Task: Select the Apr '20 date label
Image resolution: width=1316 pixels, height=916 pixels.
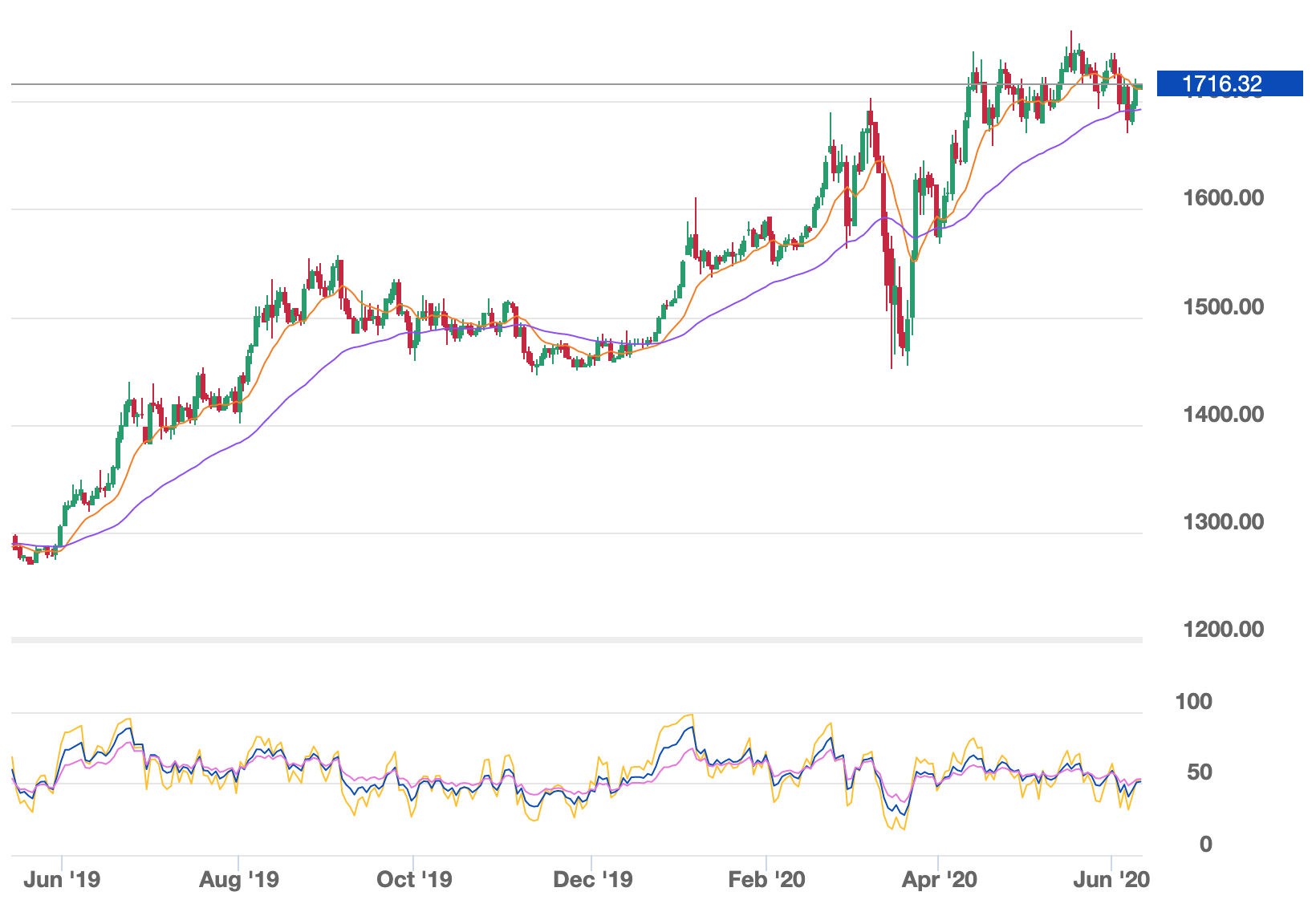Action: click(939, 880)
